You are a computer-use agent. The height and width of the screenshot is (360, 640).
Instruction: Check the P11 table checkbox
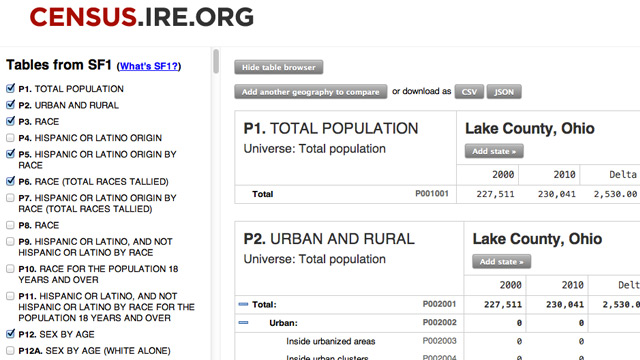pyautogui.click(x=11, y=296)
